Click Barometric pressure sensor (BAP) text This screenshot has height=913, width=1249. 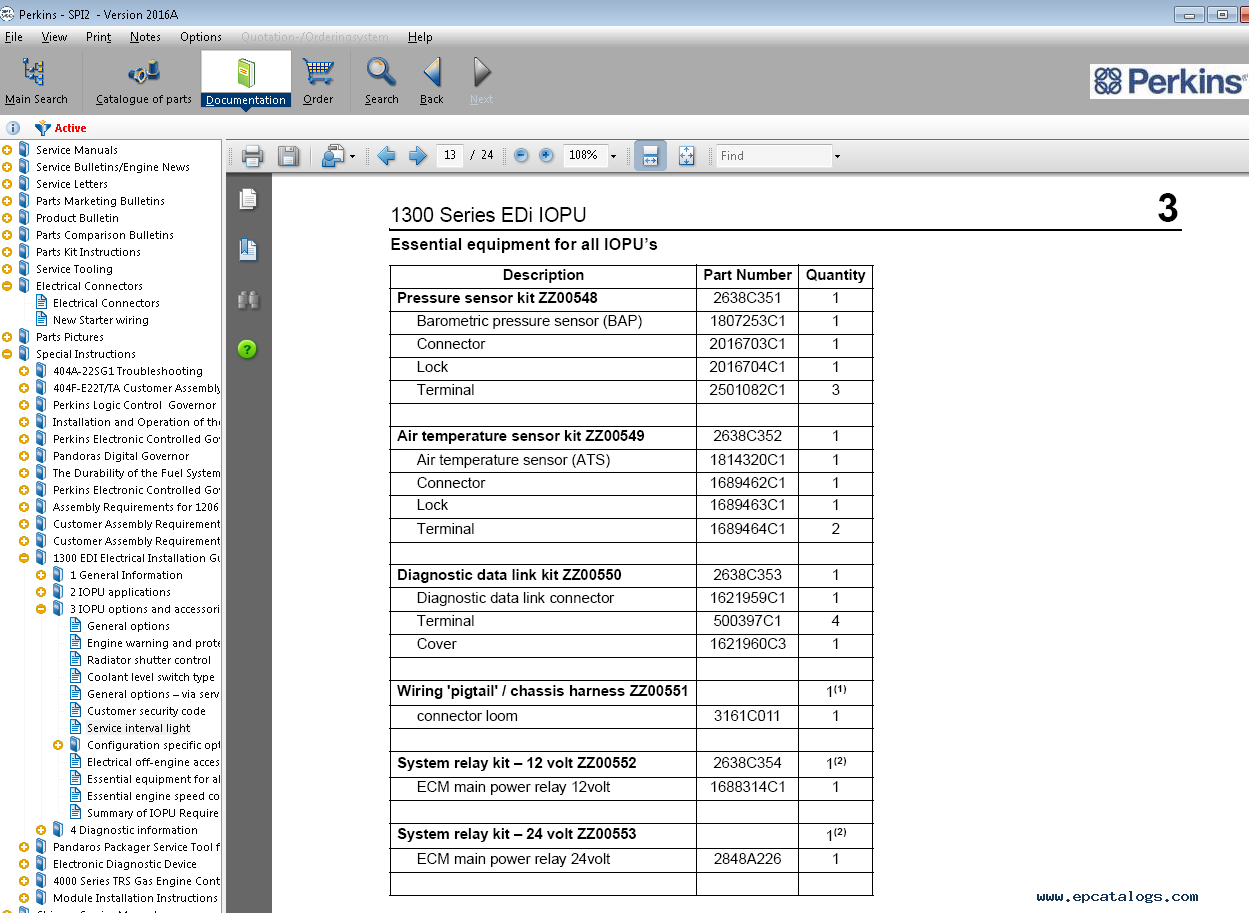click(529, 321)
